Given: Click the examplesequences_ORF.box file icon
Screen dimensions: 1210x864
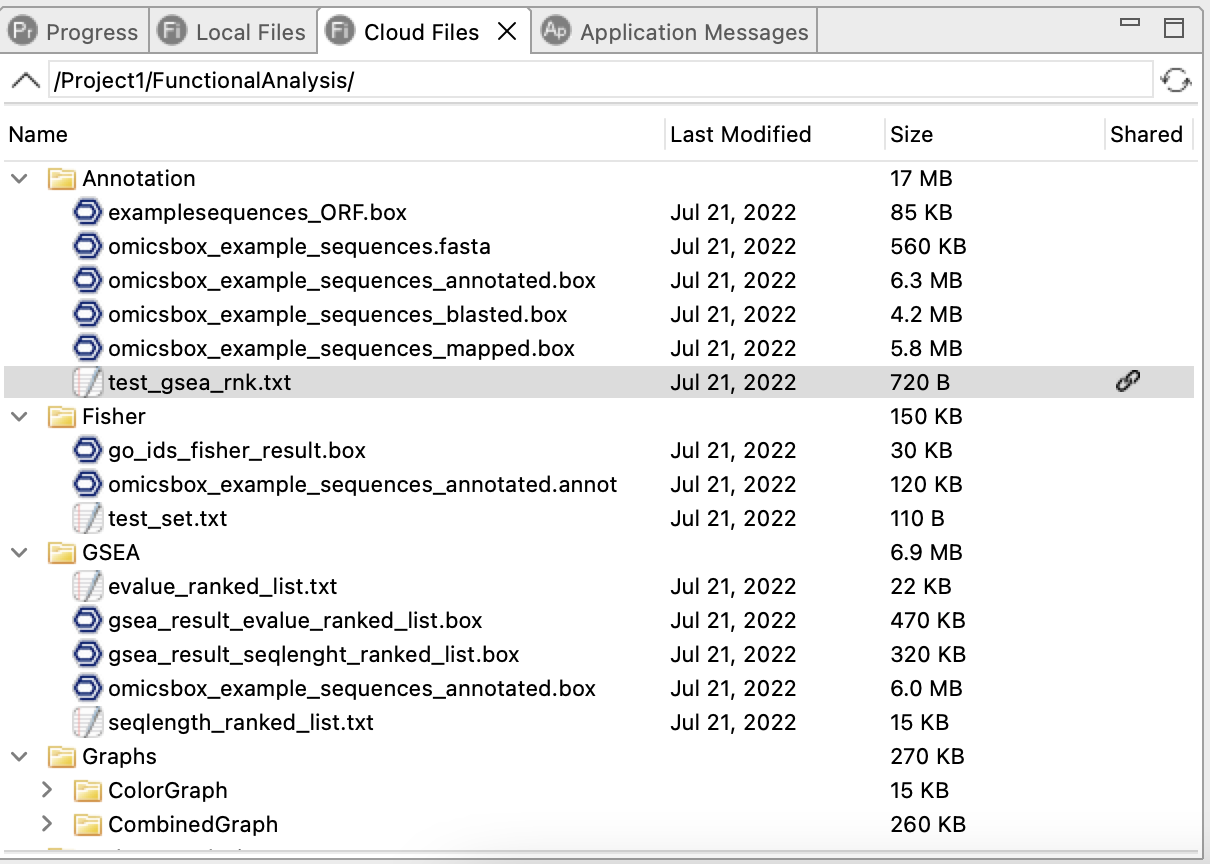Looking at the screenshot, I should click(88, 212).
